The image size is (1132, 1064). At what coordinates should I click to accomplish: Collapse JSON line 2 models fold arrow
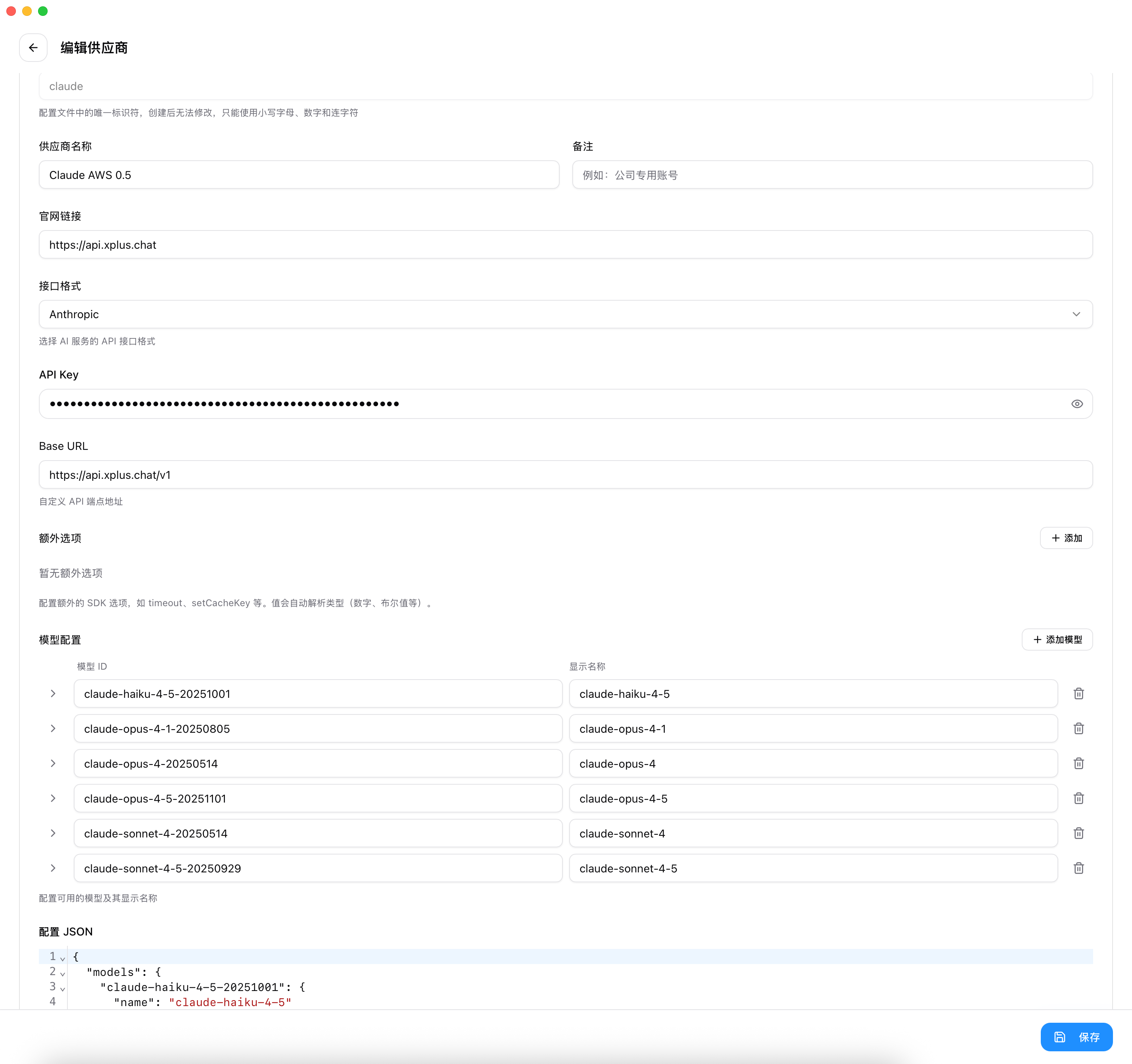(x=63, y=974)
